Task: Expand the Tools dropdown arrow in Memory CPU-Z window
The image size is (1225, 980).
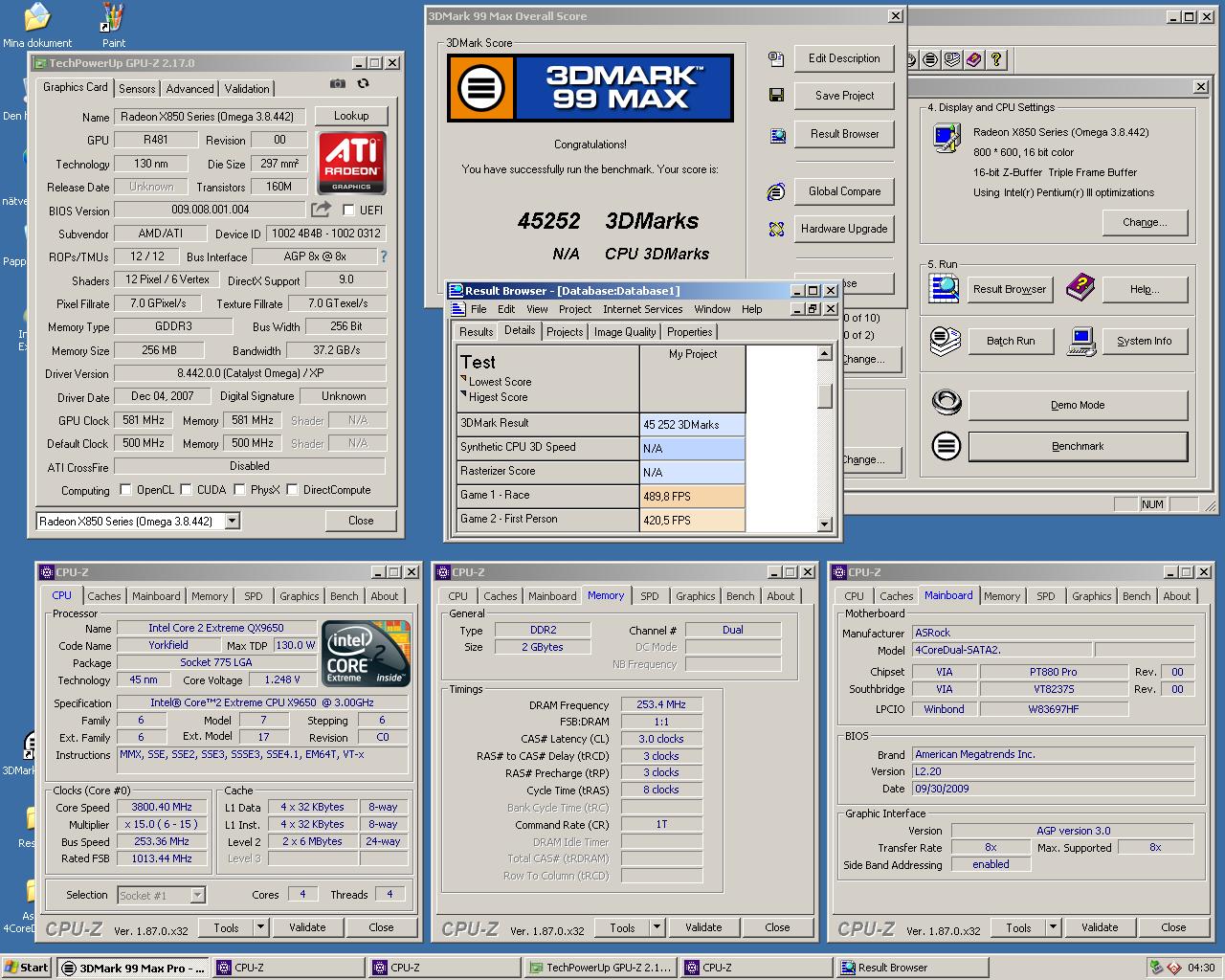Action: click(x=657, y=927)
